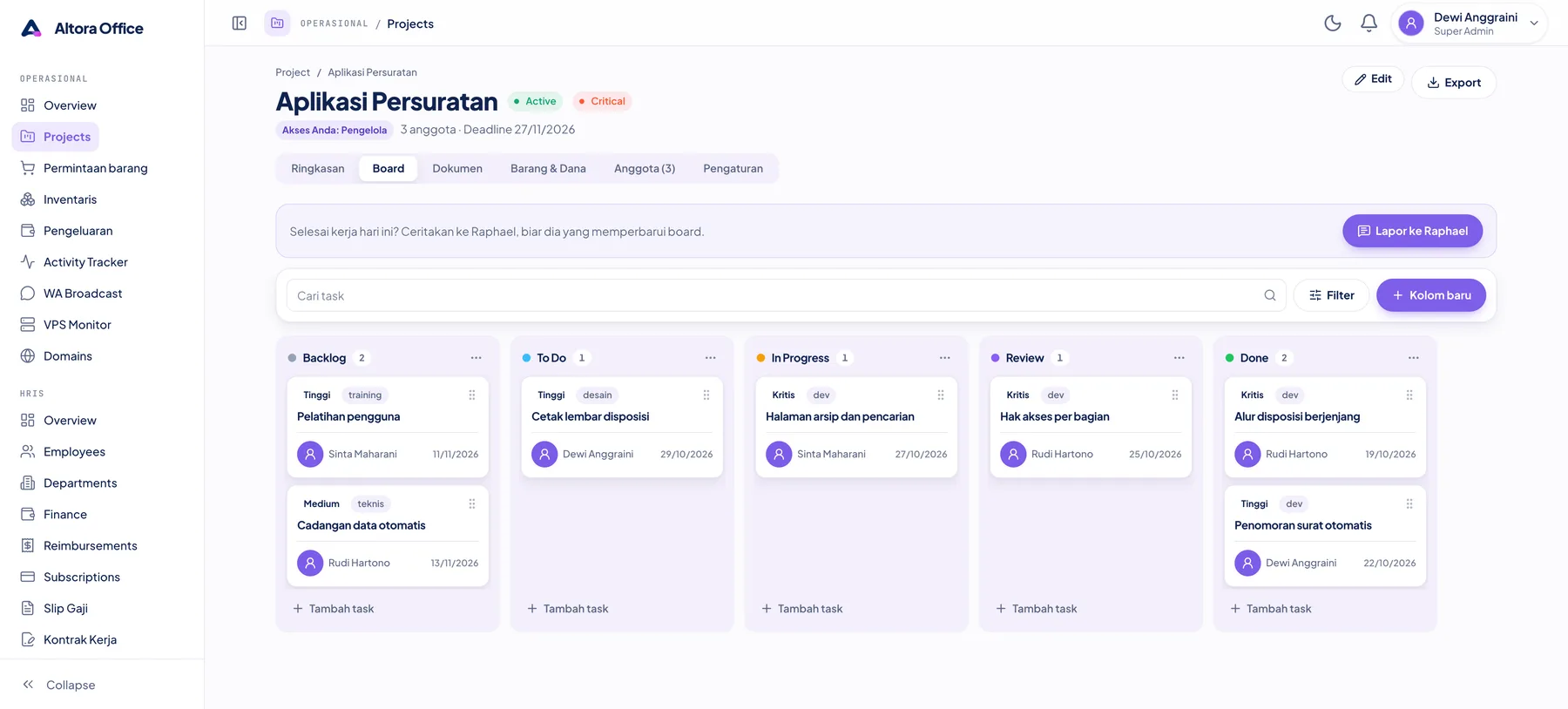Export the project

click(x=1454, y=83)
